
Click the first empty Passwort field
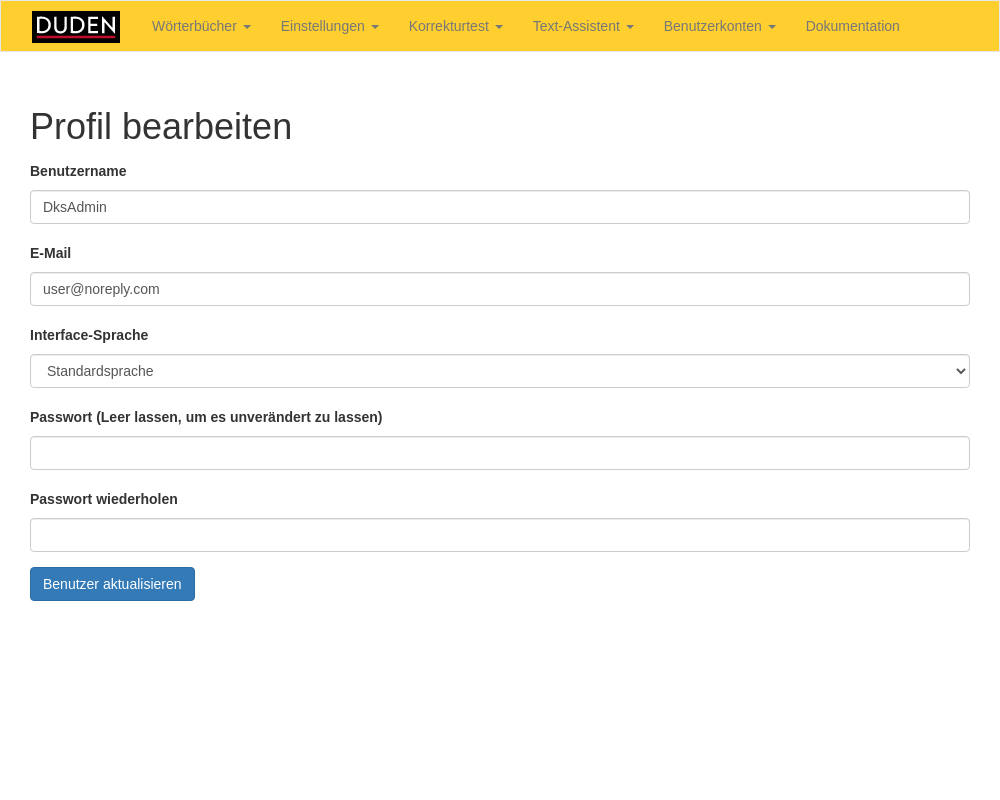[500, 453]
